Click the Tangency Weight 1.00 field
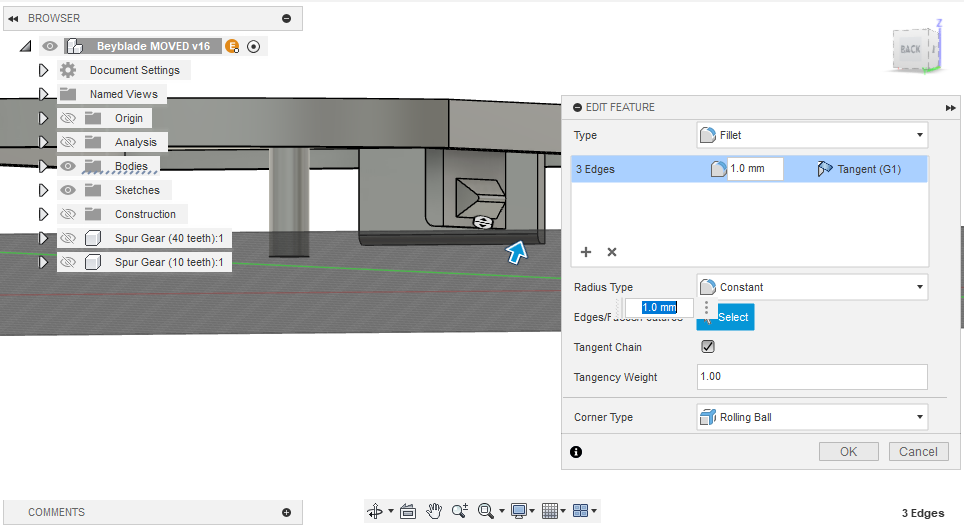This screenshot has height=527, width=964. tap(812, 377)
